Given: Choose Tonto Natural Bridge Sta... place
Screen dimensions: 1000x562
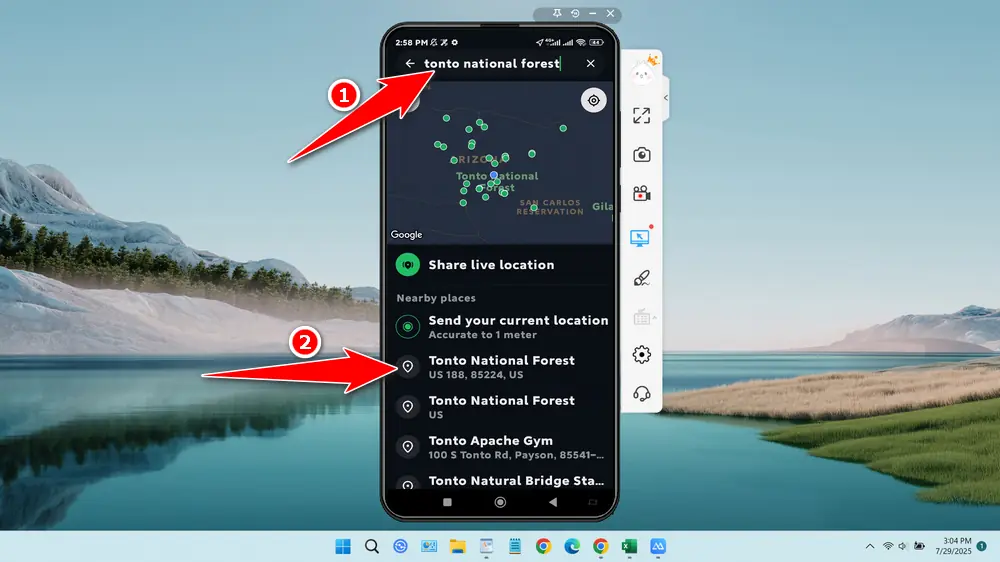Looking at the screenshot, I should [x=500, y=482].
